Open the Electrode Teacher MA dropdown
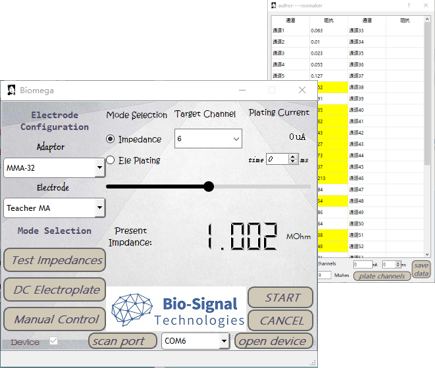 (x=99, y=208)
